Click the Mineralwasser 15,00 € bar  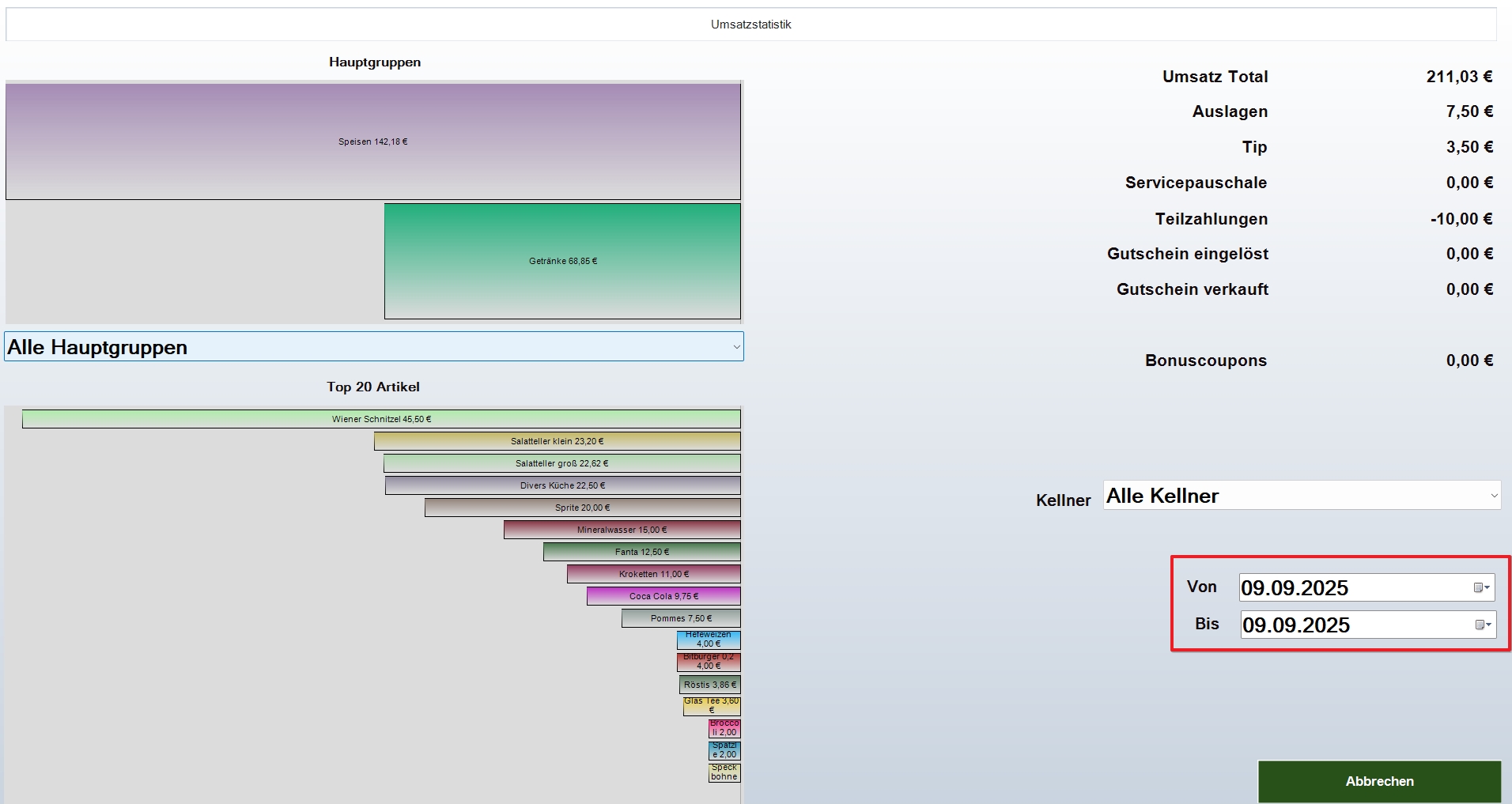[622, 530]
